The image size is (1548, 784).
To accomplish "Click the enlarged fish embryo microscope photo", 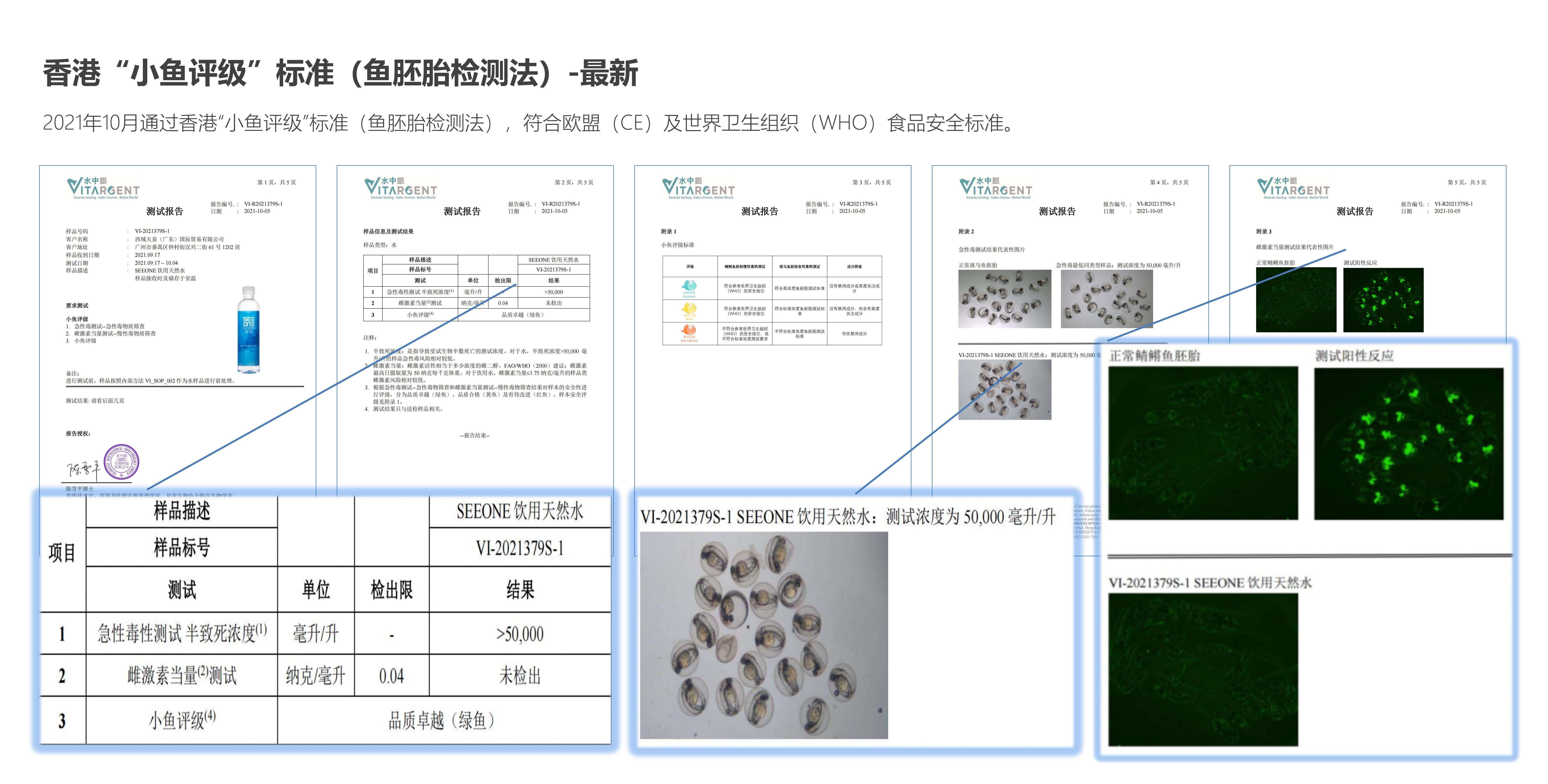I will [764, 635].
